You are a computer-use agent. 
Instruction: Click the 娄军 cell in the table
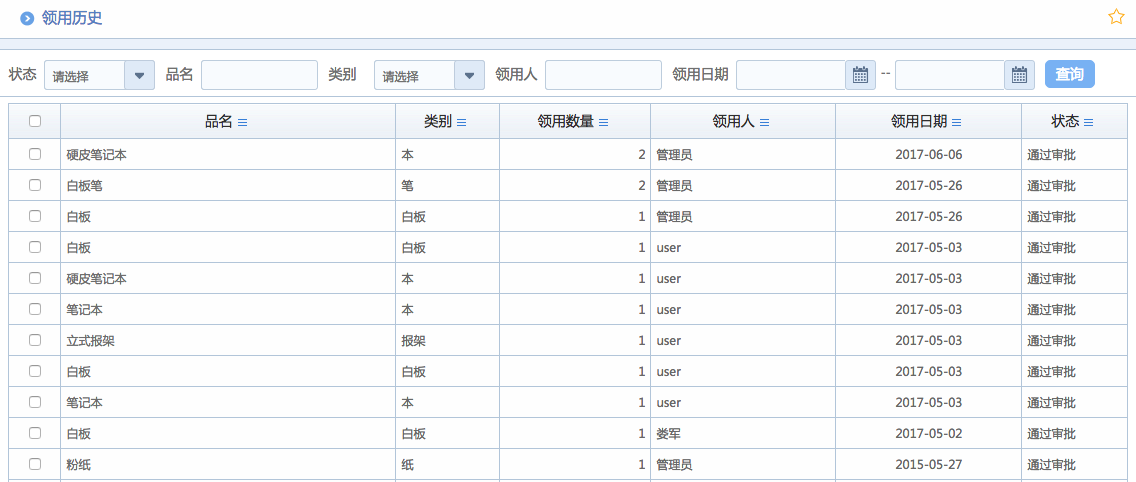[668, 433]
